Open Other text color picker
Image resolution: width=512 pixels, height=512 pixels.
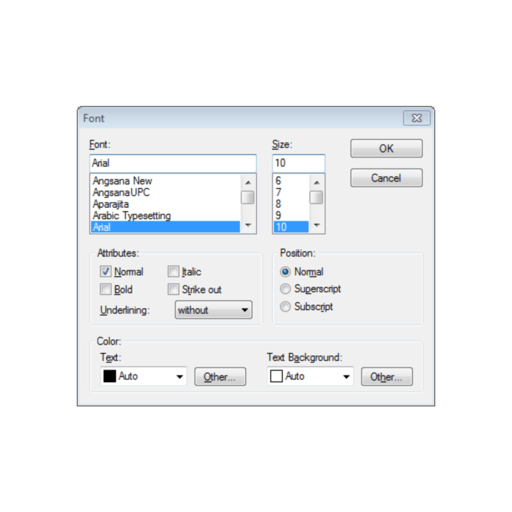(220, 377)
